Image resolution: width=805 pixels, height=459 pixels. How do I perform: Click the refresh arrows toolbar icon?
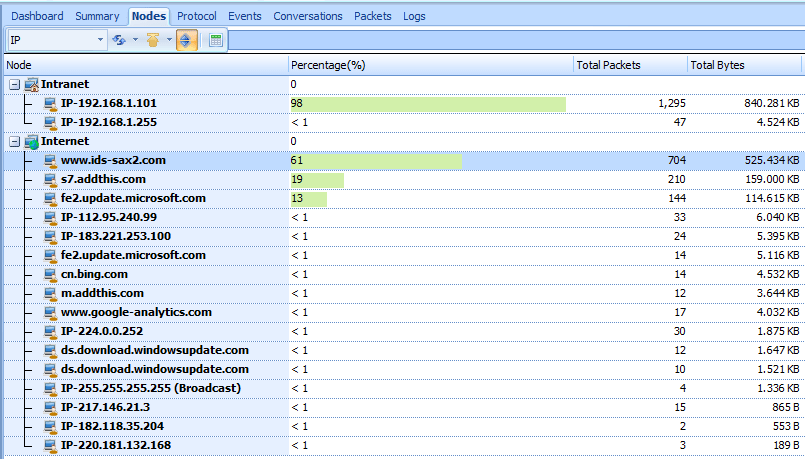coord(119,40)
